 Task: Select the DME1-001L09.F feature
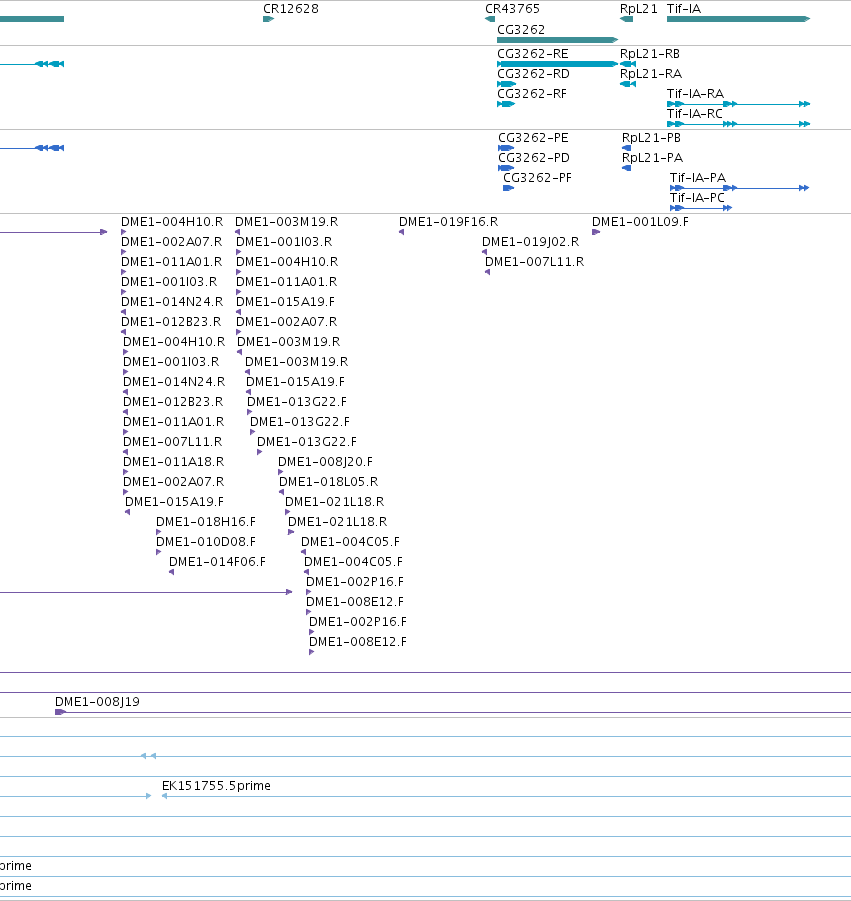click(x=596, y=232)
